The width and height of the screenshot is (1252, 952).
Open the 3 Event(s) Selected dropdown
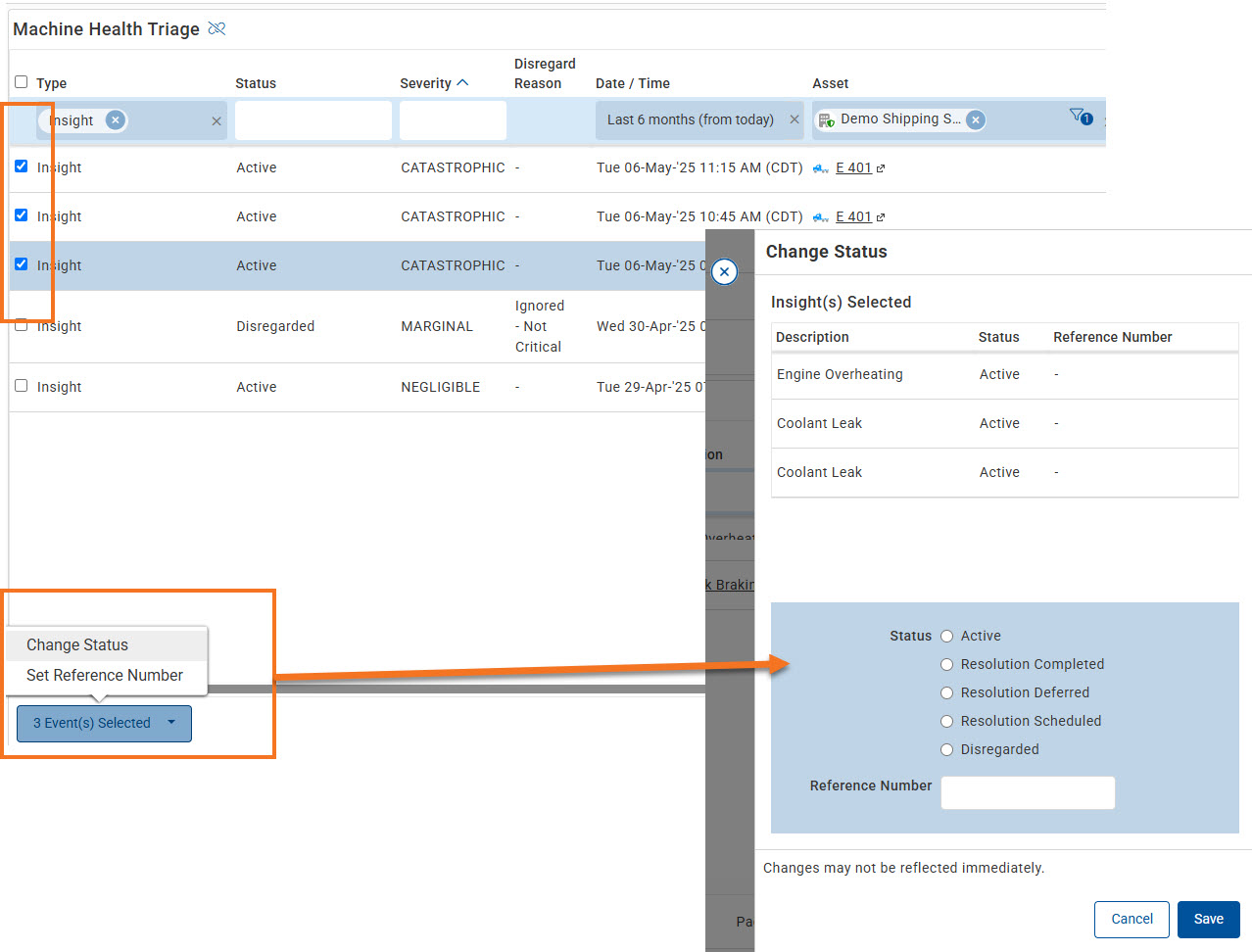point(104,723)
